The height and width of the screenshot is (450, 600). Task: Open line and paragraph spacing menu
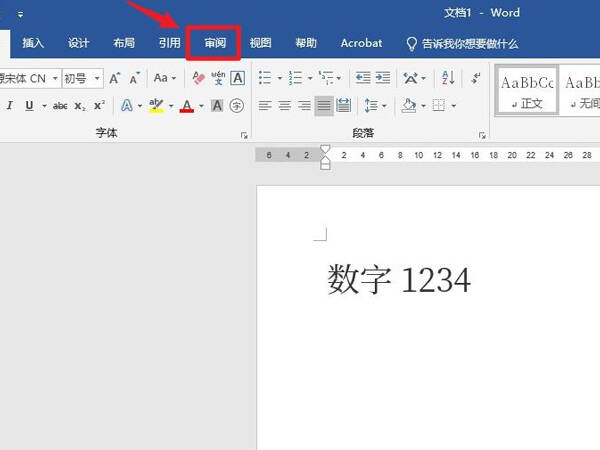[375, 106]
